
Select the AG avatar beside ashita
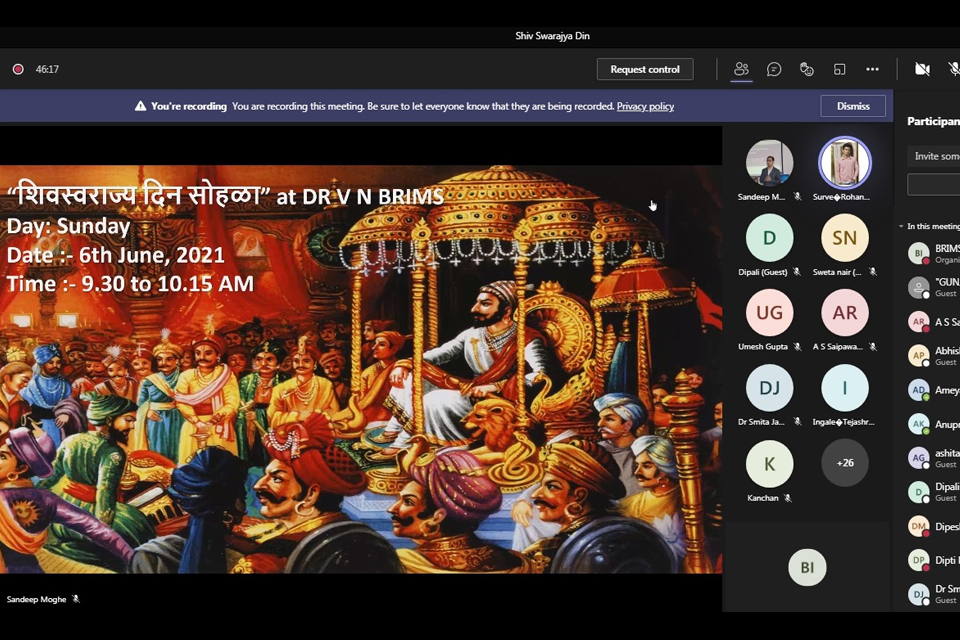tap(918, 458)
